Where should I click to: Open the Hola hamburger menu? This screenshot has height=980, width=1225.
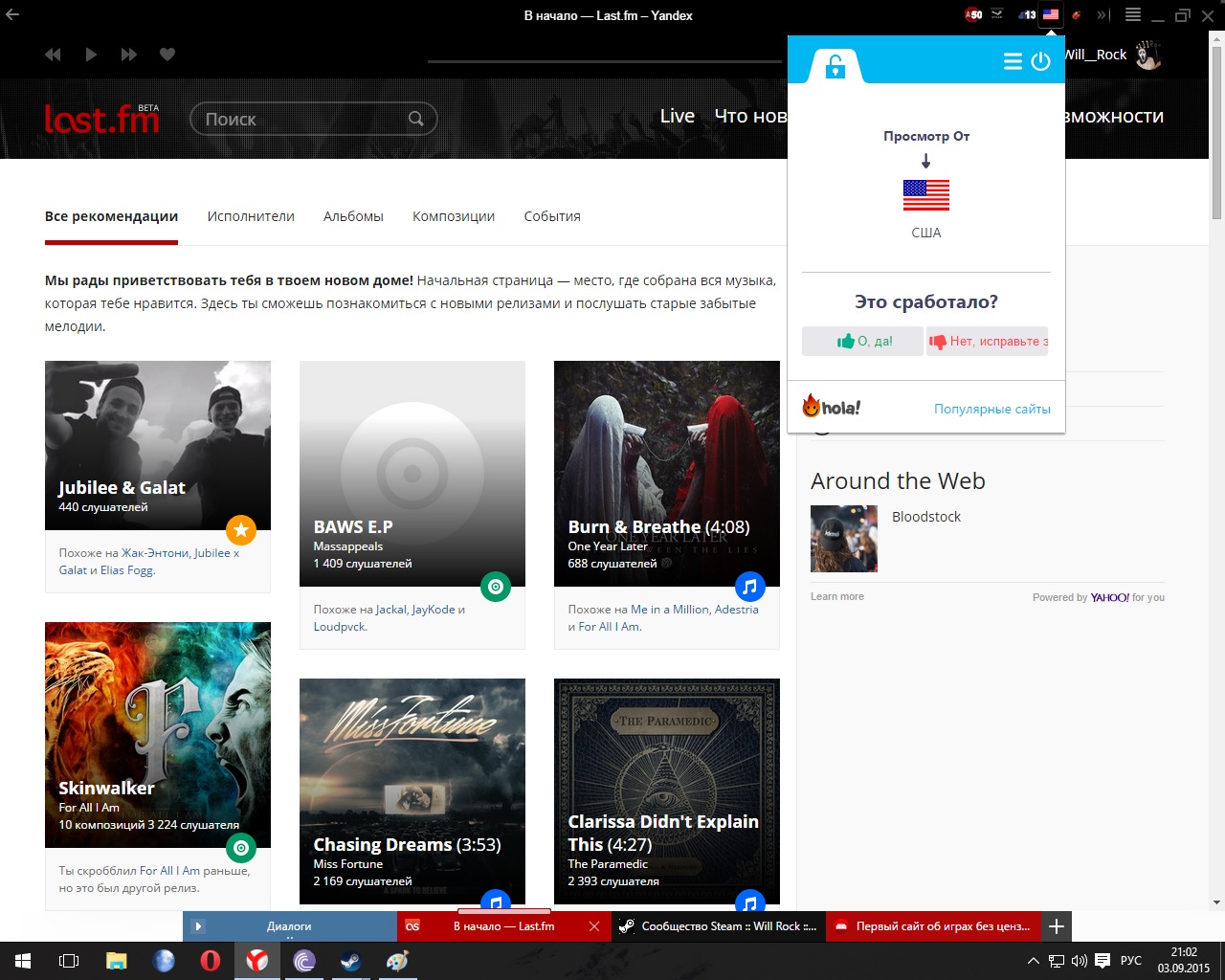click(1013, 62)
